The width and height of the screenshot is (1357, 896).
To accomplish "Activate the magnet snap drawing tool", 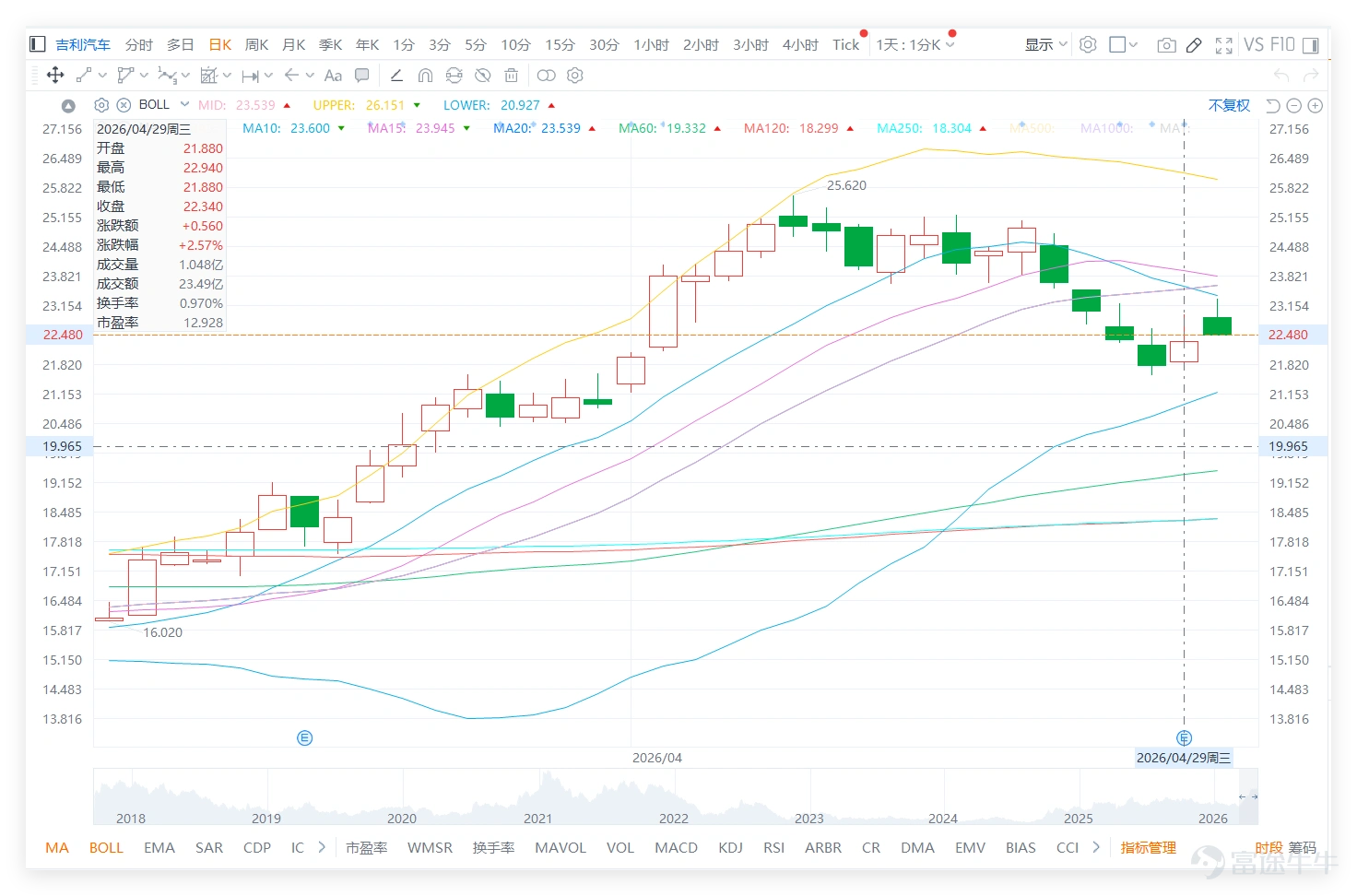I will 425,75.
